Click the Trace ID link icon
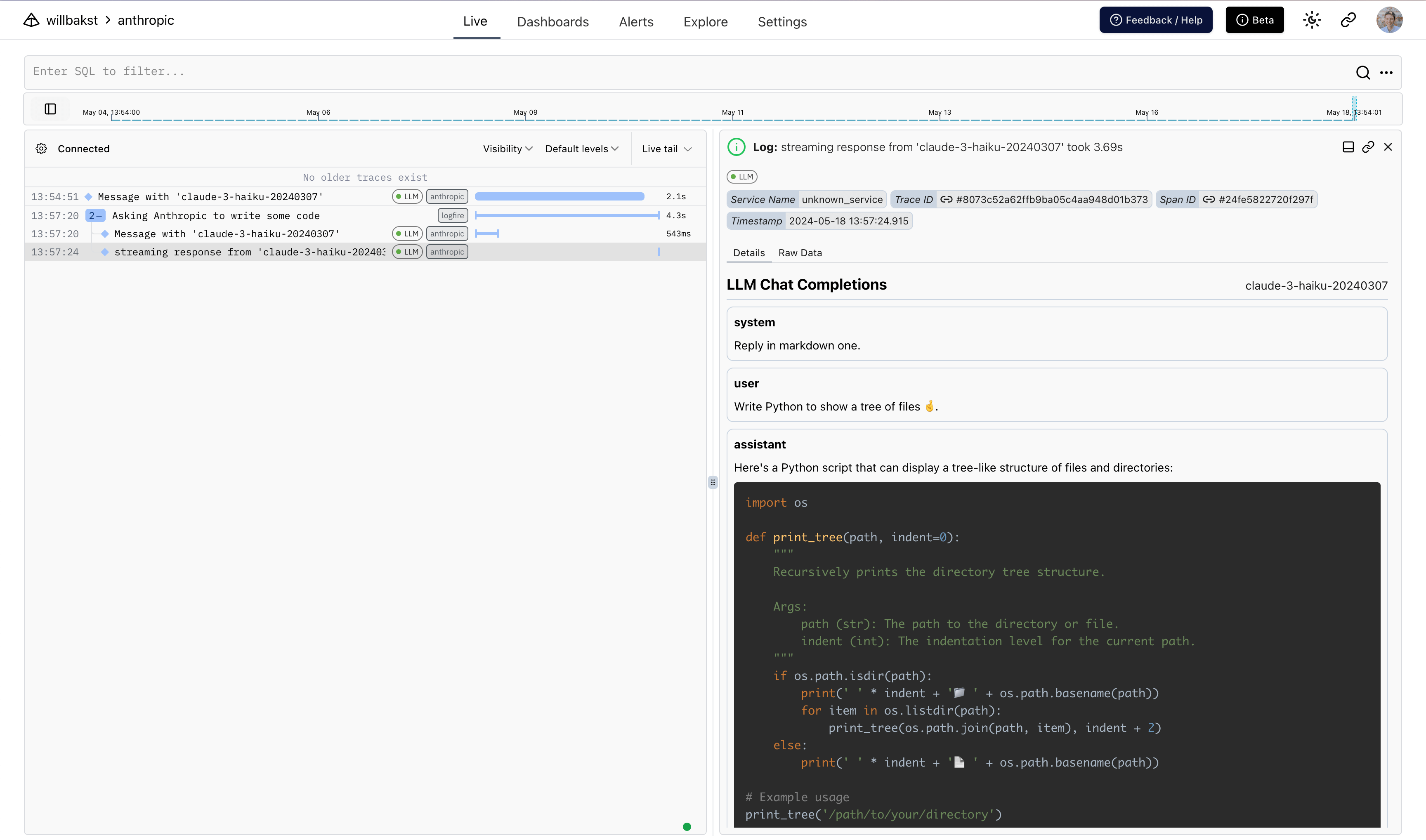 coord(946,199)
